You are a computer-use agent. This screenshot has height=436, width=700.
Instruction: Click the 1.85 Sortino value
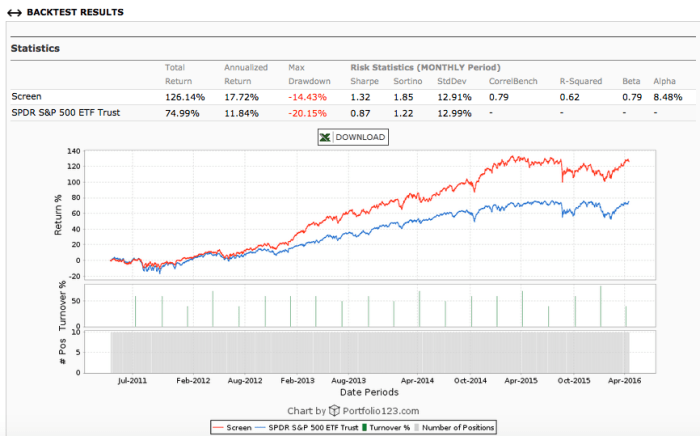[403, 97]
